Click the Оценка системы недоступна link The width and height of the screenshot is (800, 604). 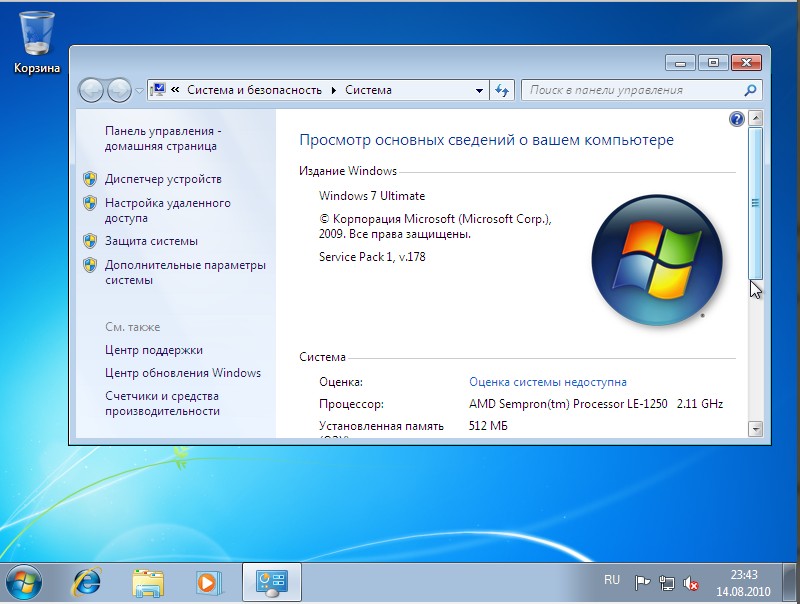[x=547, y=382]
